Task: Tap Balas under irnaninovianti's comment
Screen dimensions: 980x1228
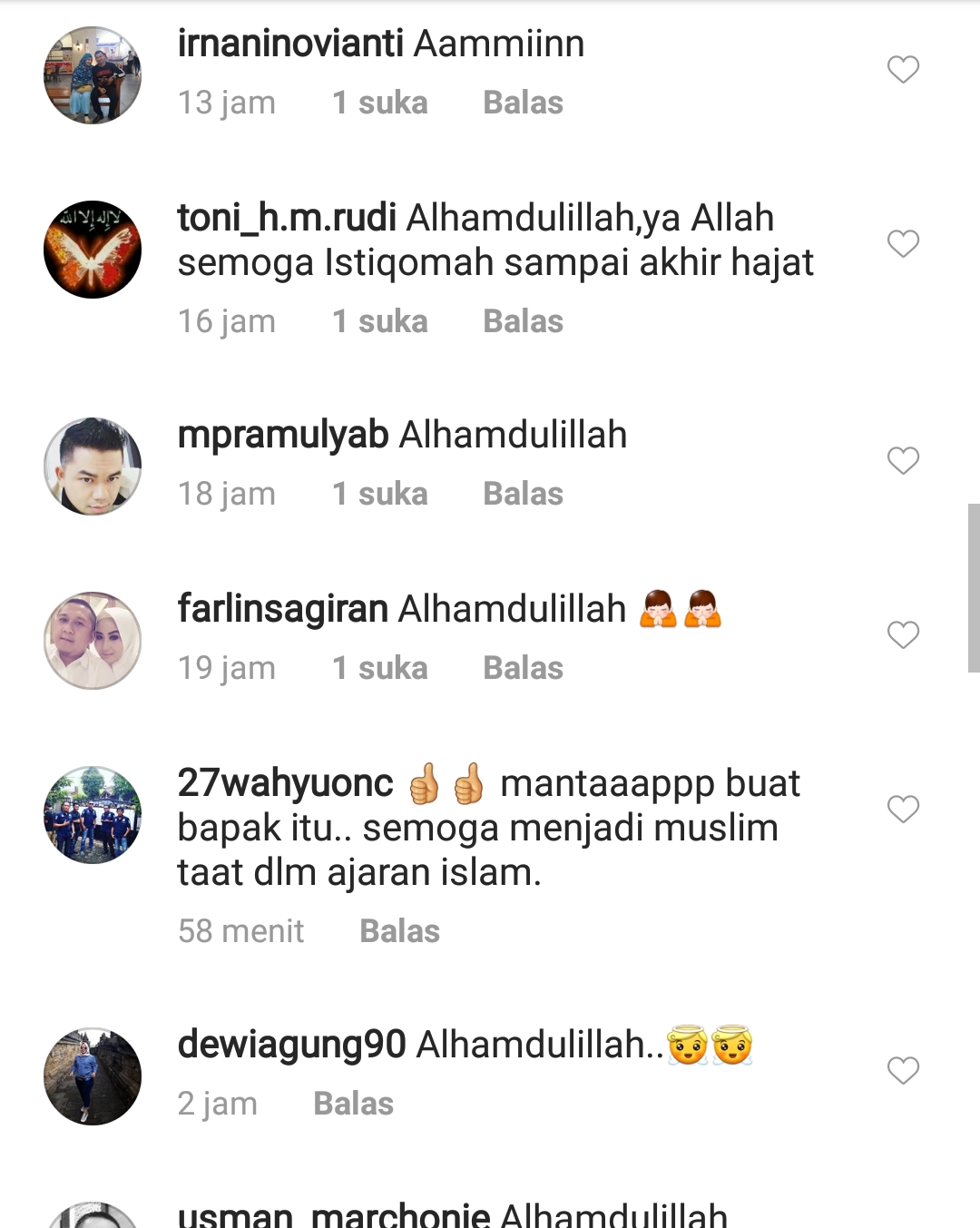Action: pyautogui.click(x=523, y=103)
